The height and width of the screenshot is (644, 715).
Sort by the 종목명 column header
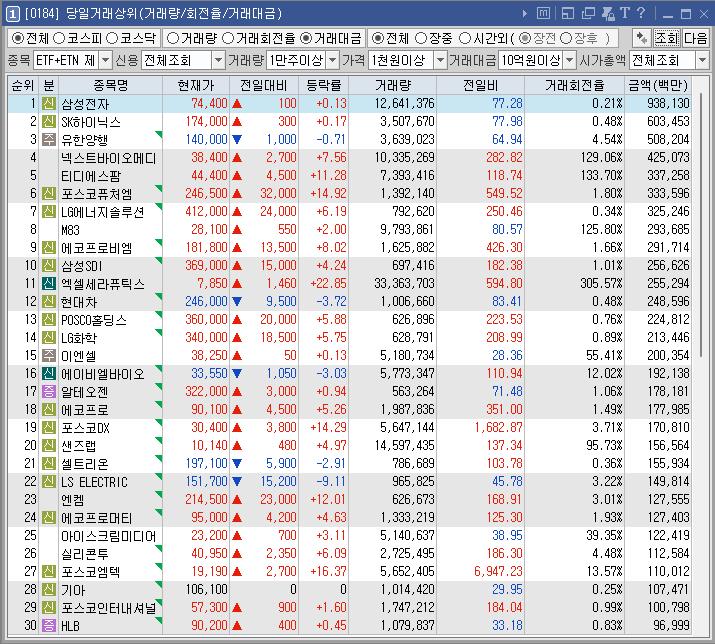[x=110, y=85]
